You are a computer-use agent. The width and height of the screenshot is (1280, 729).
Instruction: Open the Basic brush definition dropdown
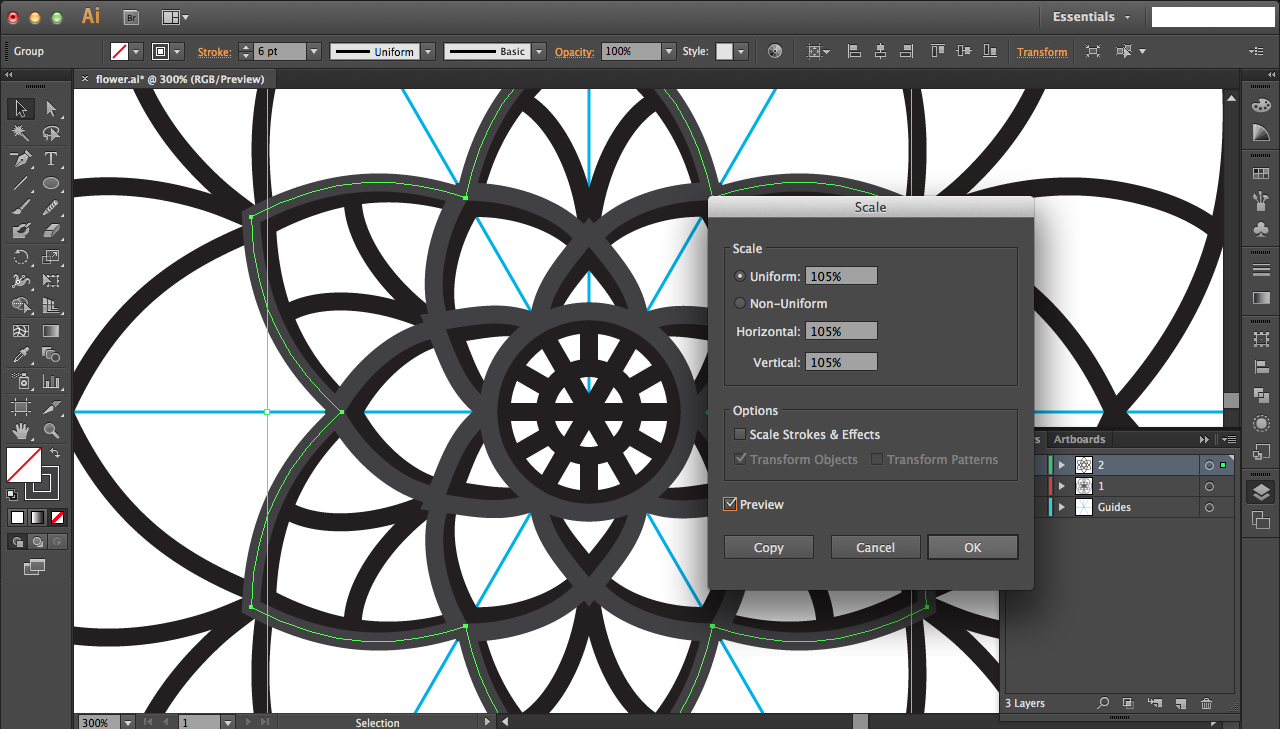tap(539, 51)
